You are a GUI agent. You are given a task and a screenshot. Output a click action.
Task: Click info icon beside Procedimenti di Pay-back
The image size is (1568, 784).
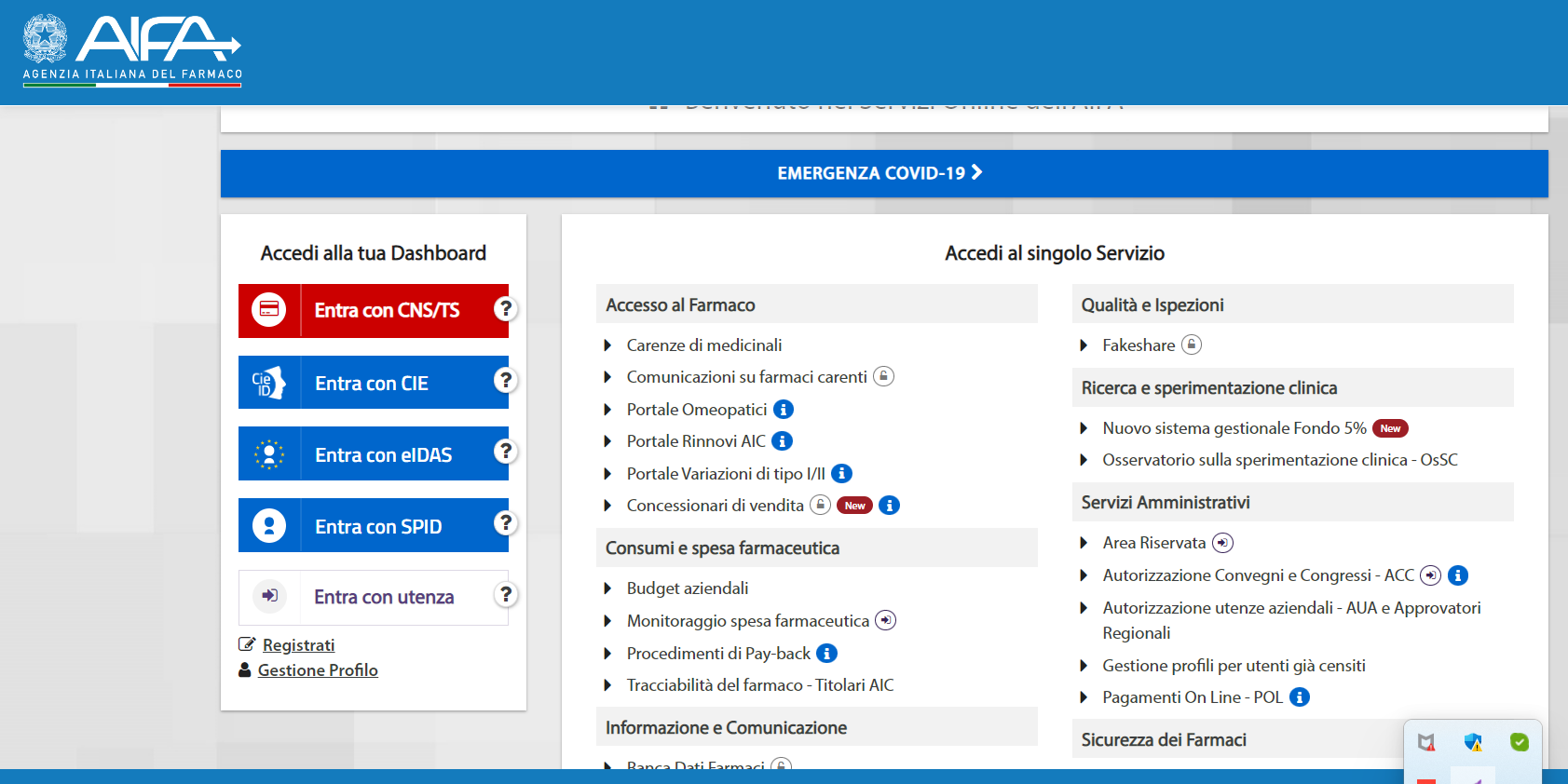[x=826, y=654]
